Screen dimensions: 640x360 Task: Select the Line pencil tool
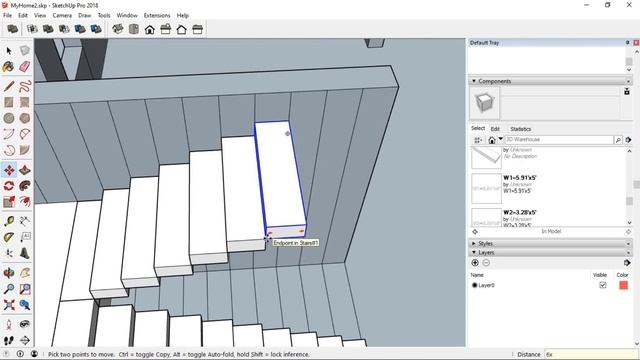click(x=9, y=86)
